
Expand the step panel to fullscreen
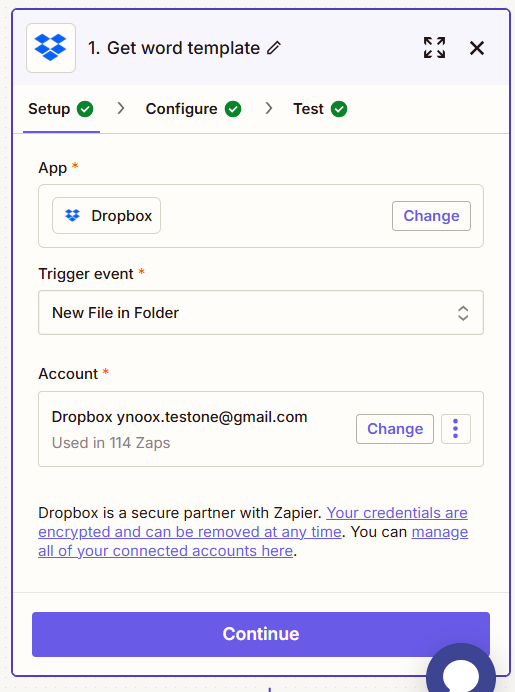pos(434,48)
